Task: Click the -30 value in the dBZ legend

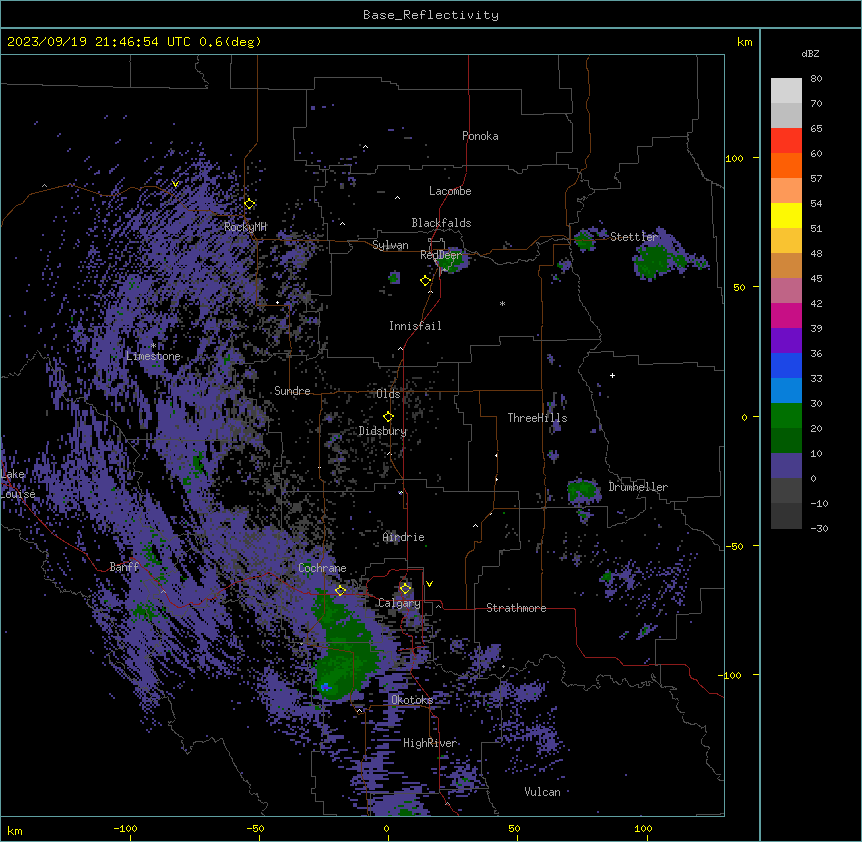Action: pos(819,528)
